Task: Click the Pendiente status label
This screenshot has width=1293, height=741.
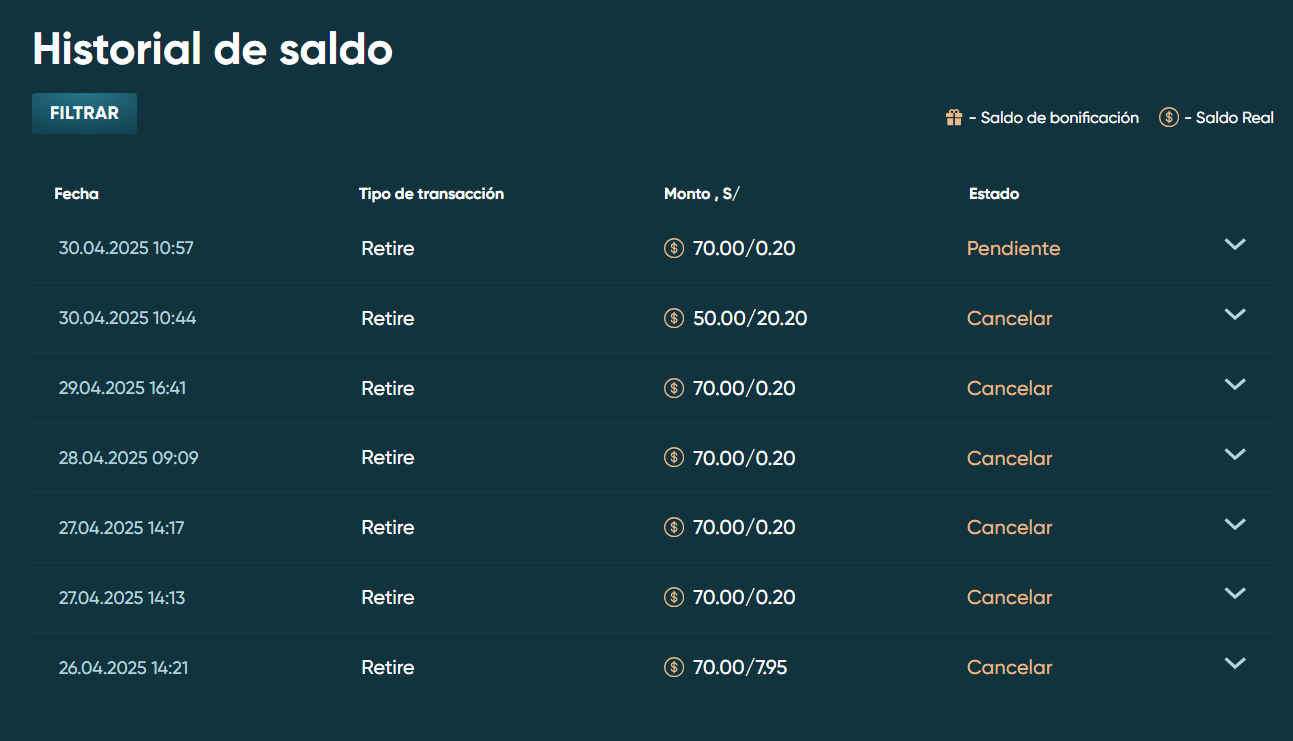Action: 1013,248
